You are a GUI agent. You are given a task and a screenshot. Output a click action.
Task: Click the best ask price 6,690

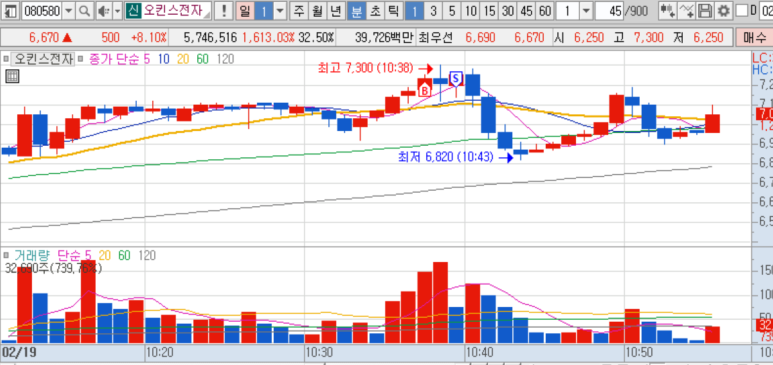coord(480,37)
